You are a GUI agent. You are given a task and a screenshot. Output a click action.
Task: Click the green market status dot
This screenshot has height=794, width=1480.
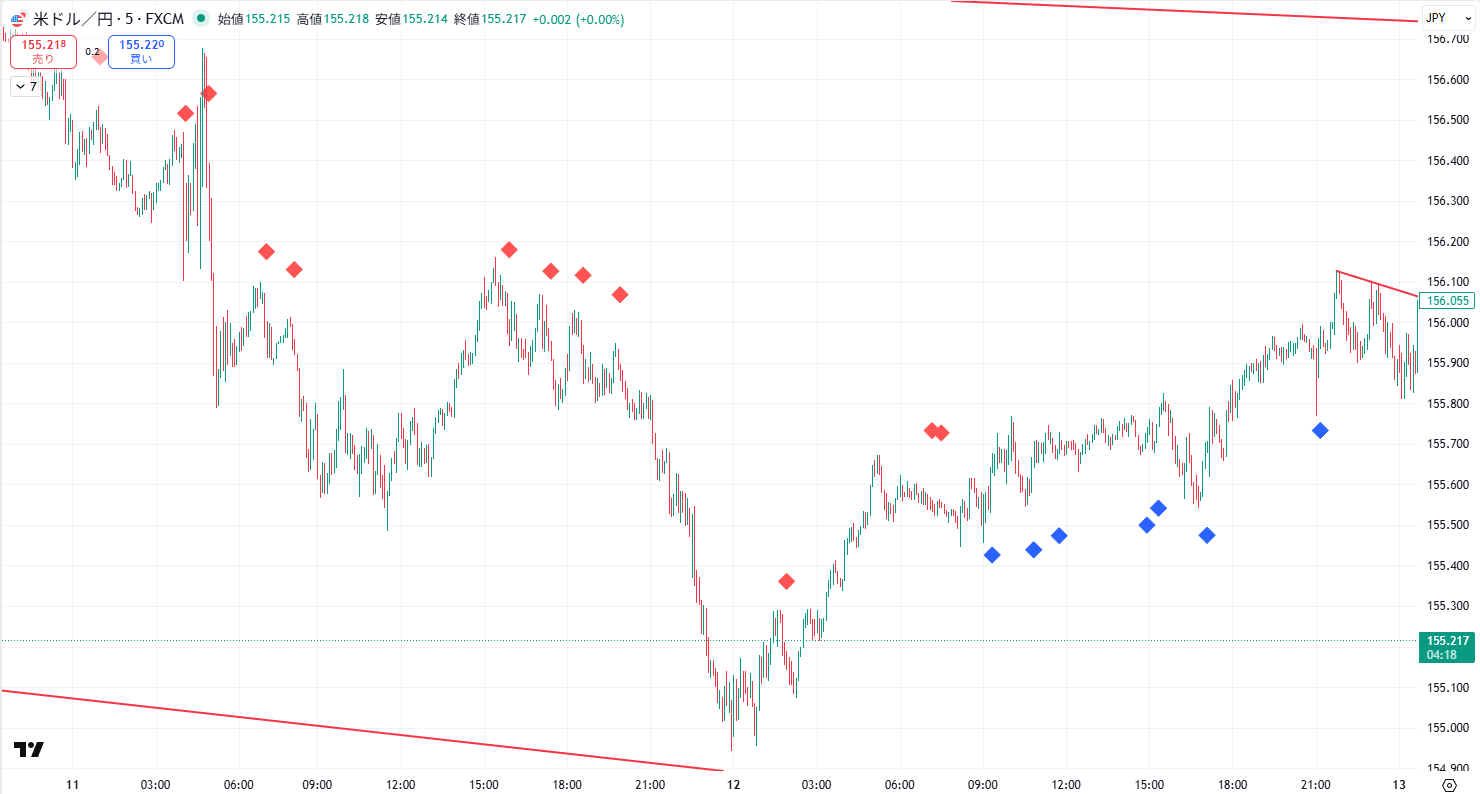[201, 18]
